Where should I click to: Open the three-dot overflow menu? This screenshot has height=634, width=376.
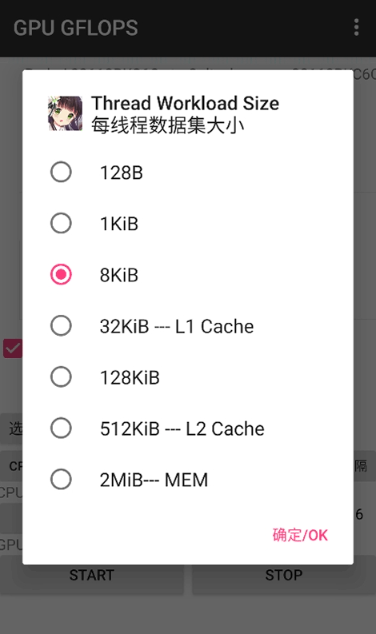pyautogui.click(x=356, y=27)
